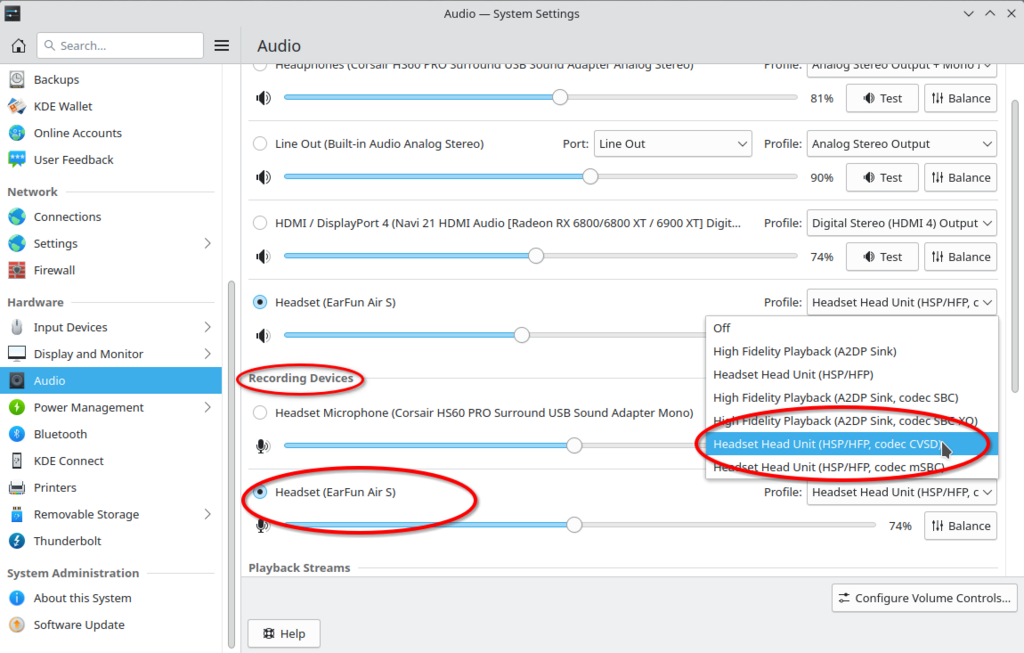Viewport: 1024px width, 653px height.
Task: Open the hamburger menu beside the search box
Action: tap(222, 46)
